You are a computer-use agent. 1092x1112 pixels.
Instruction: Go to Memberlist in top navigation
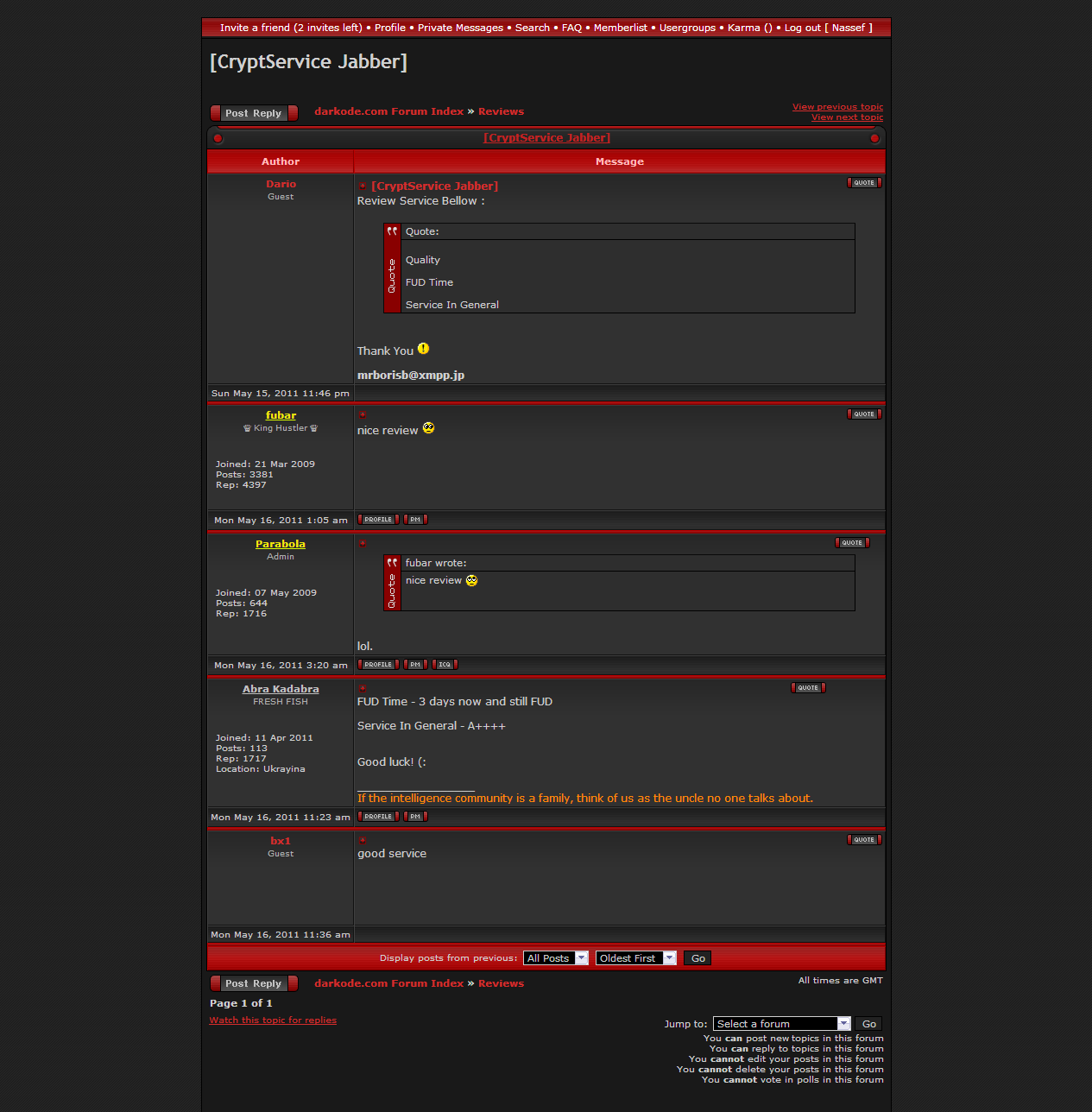coord(620,28)
